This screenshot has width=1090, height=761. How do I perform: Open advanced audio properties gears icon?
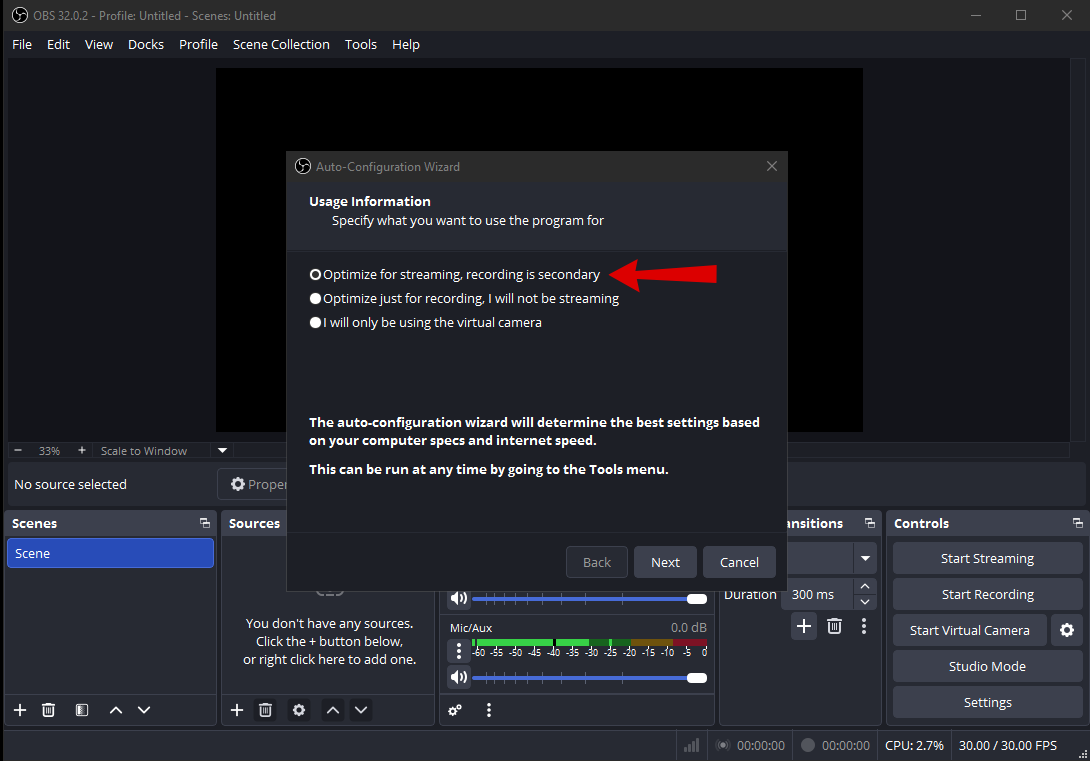click(x=455, y=710)
